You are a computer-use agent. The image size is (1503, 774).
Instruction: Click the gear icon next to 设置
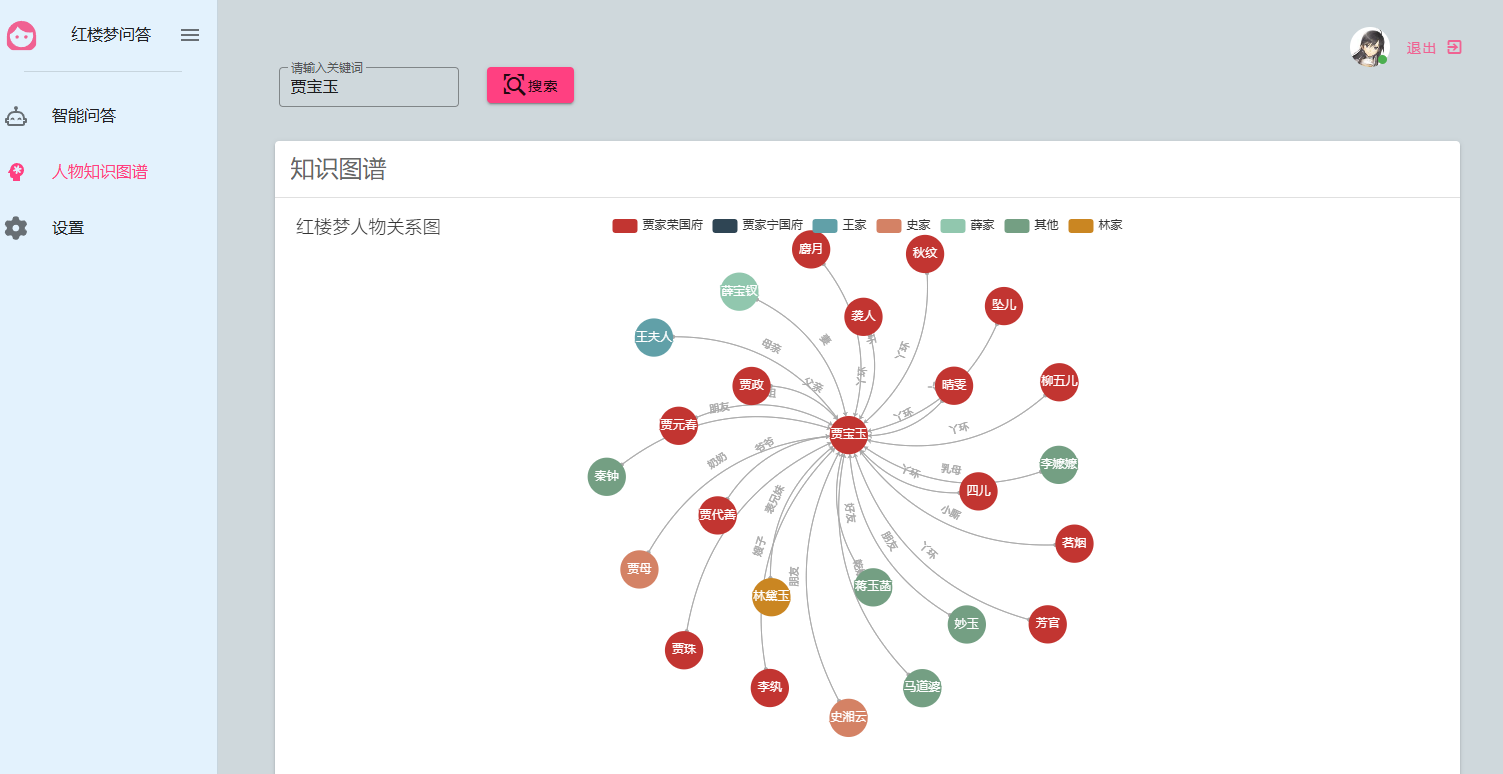coord(15,227)
